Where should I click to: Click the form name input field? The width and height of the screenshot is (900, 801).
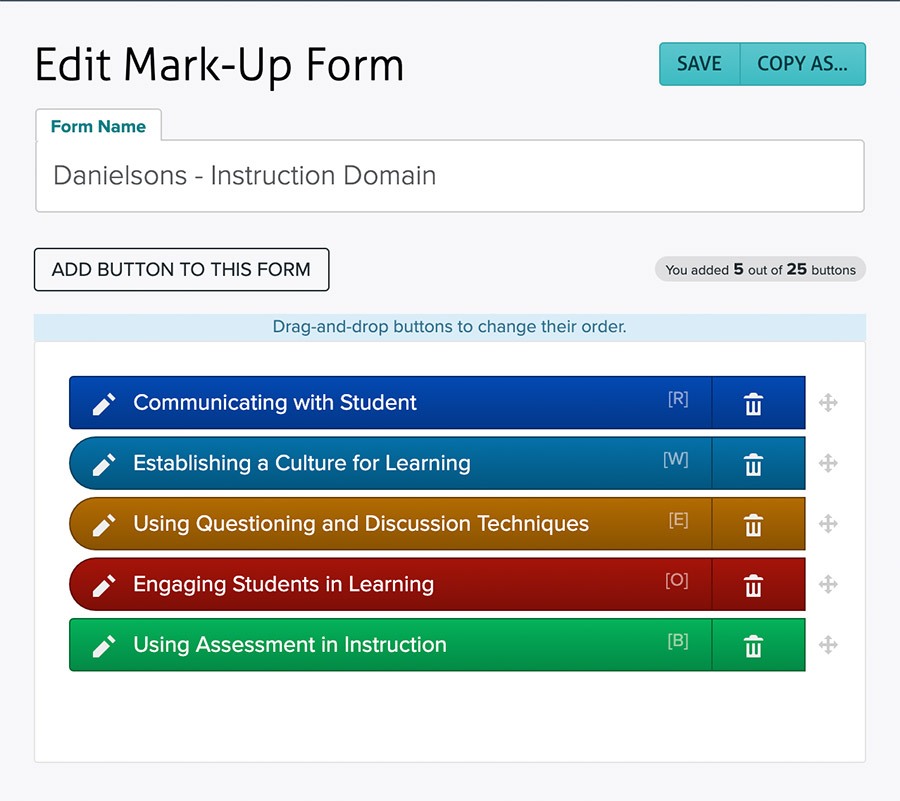[450, 176]
